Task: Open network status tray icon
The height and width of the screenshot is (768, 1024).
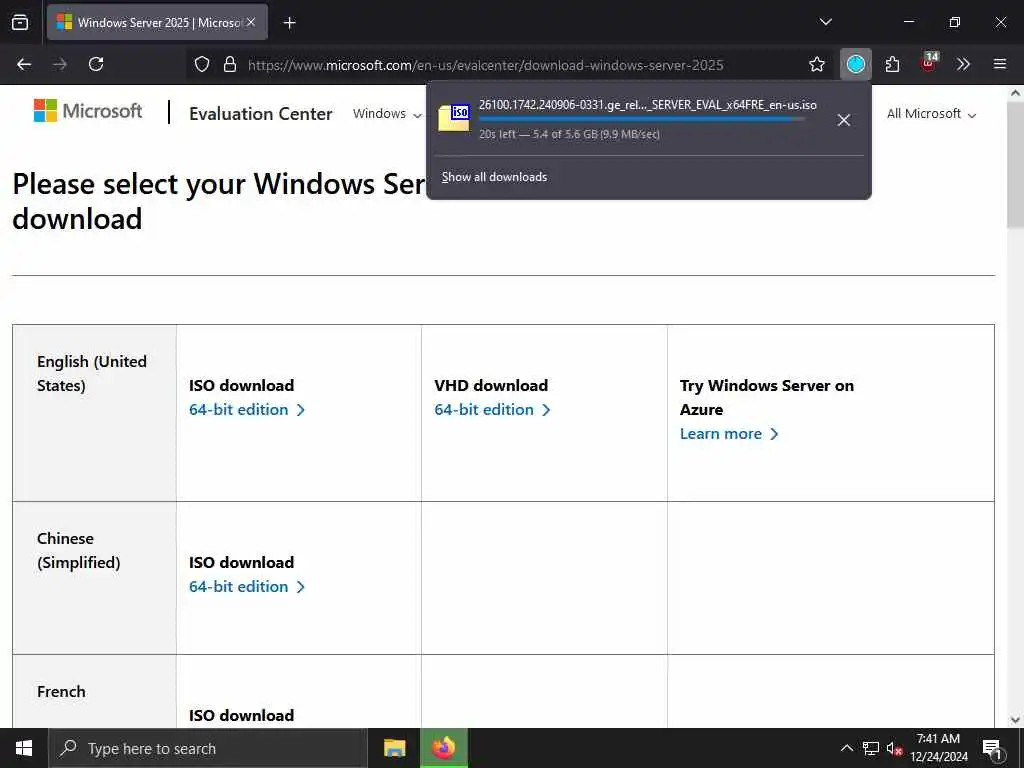Action: [x=871, y=748]
